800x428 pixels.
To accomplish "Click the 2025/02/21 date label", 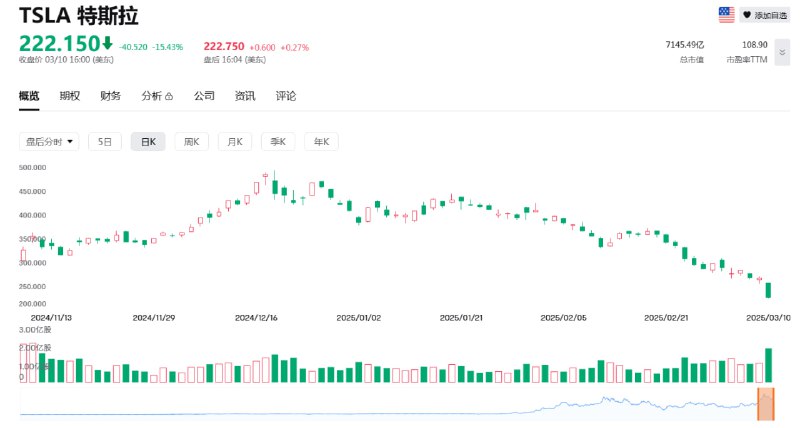I will [666, 317].
